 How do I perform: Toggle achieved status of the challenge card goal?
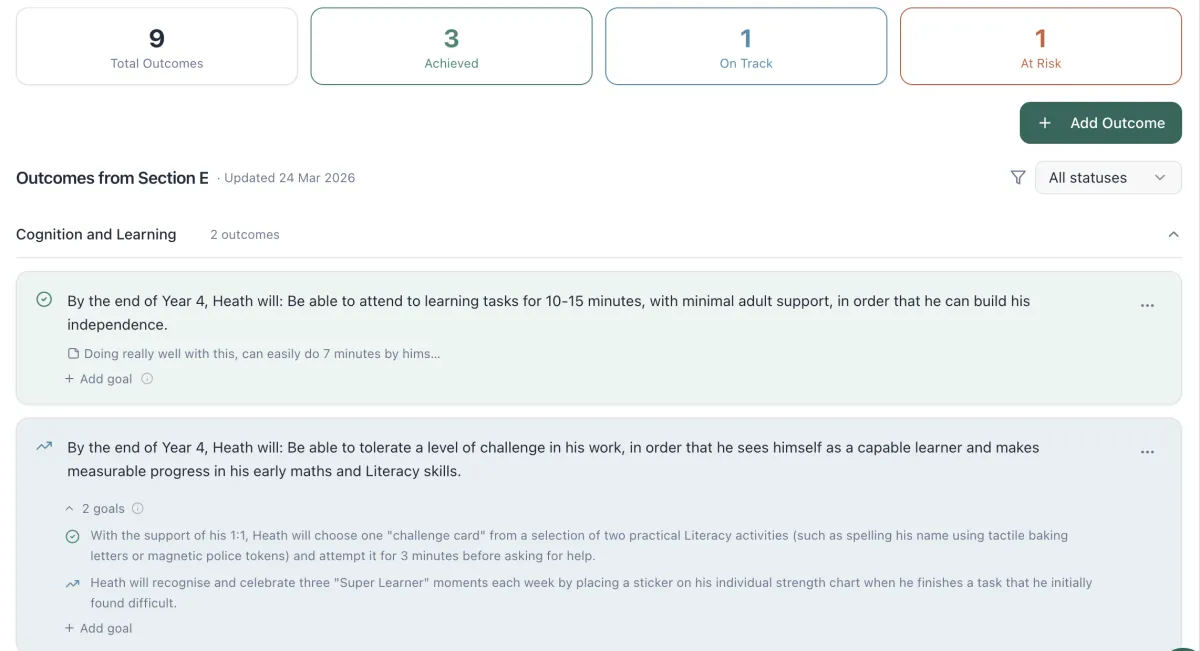pyautogui.click(x=73, y=536)
